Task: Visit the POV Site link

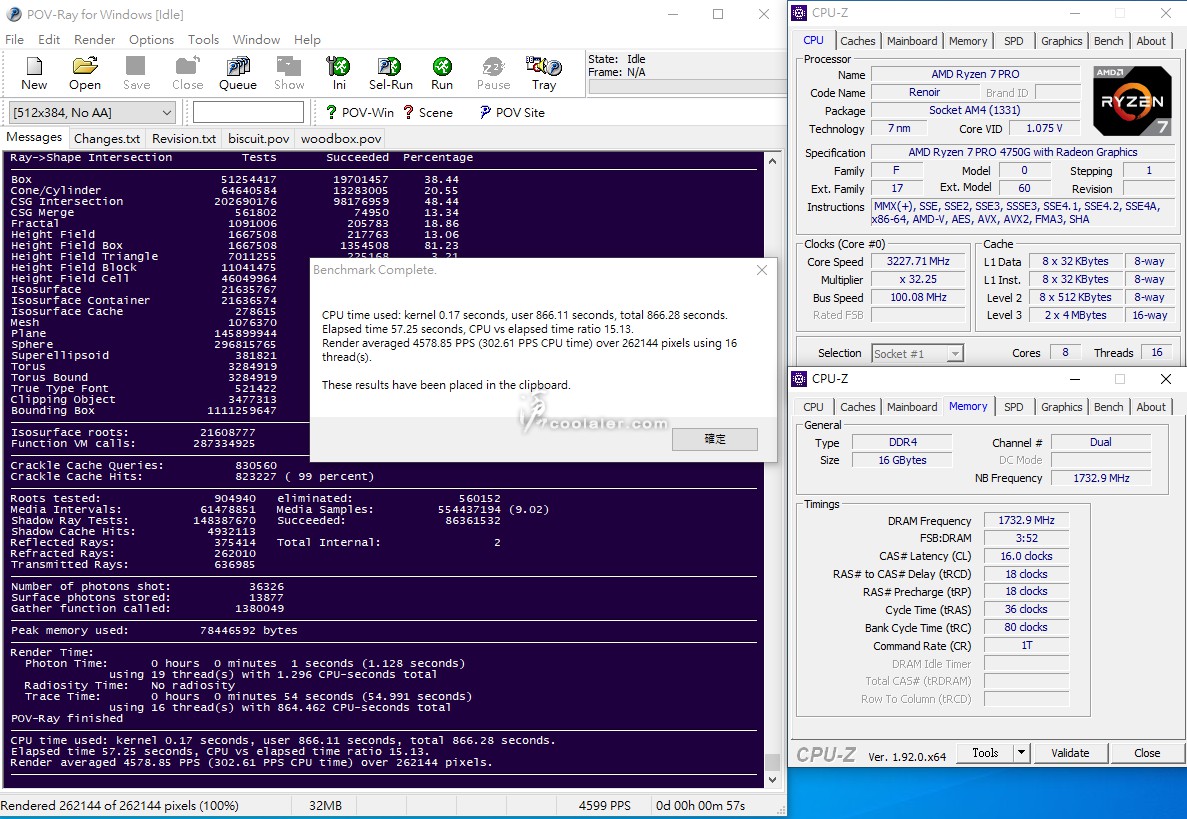Action: [512, 112]
